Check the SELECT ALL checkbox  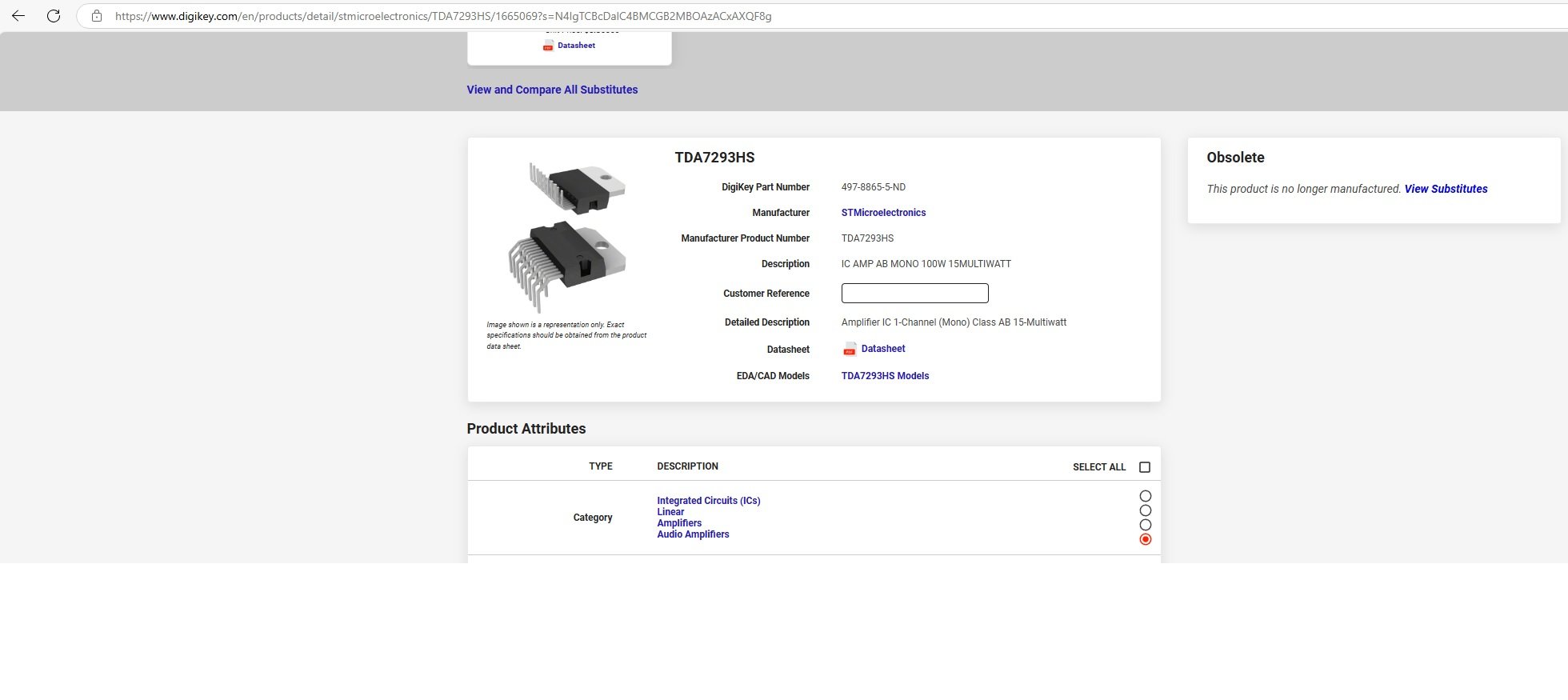pyautogui.click(x=1145, y=467)
